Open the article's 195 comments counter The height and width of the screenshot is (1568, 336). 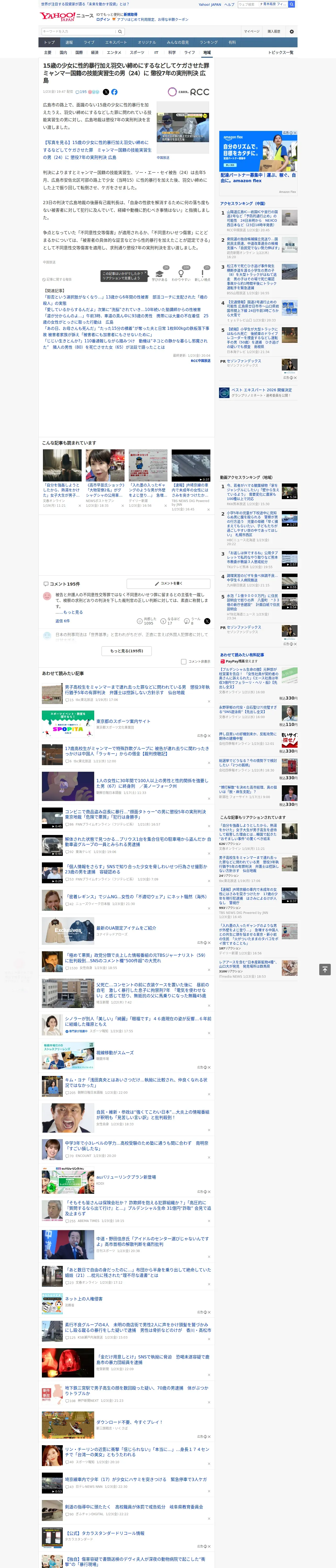tap(82, 92)
